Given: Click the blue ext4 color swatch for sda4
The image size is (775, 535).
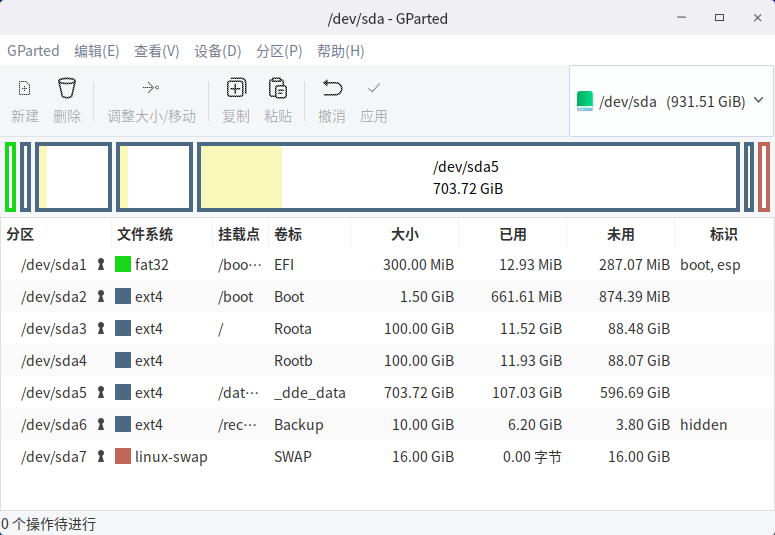Looking at the screenshot, I should pos(123,360).
